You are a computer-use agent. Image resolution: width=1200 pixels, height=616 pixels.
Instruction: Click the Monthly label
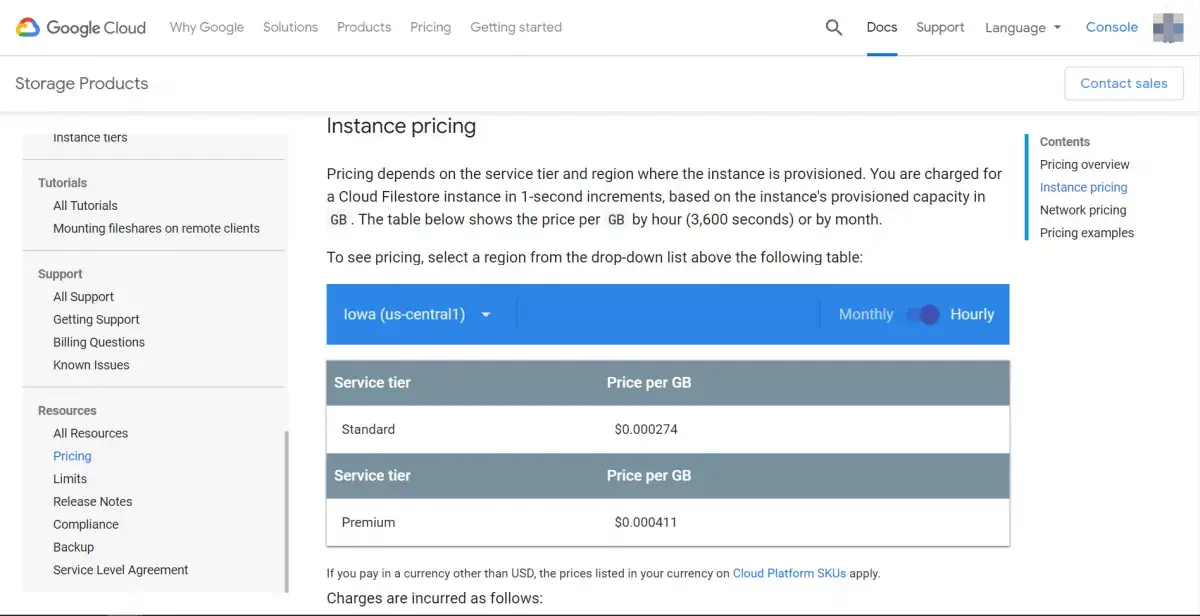[x=866, y=314]
